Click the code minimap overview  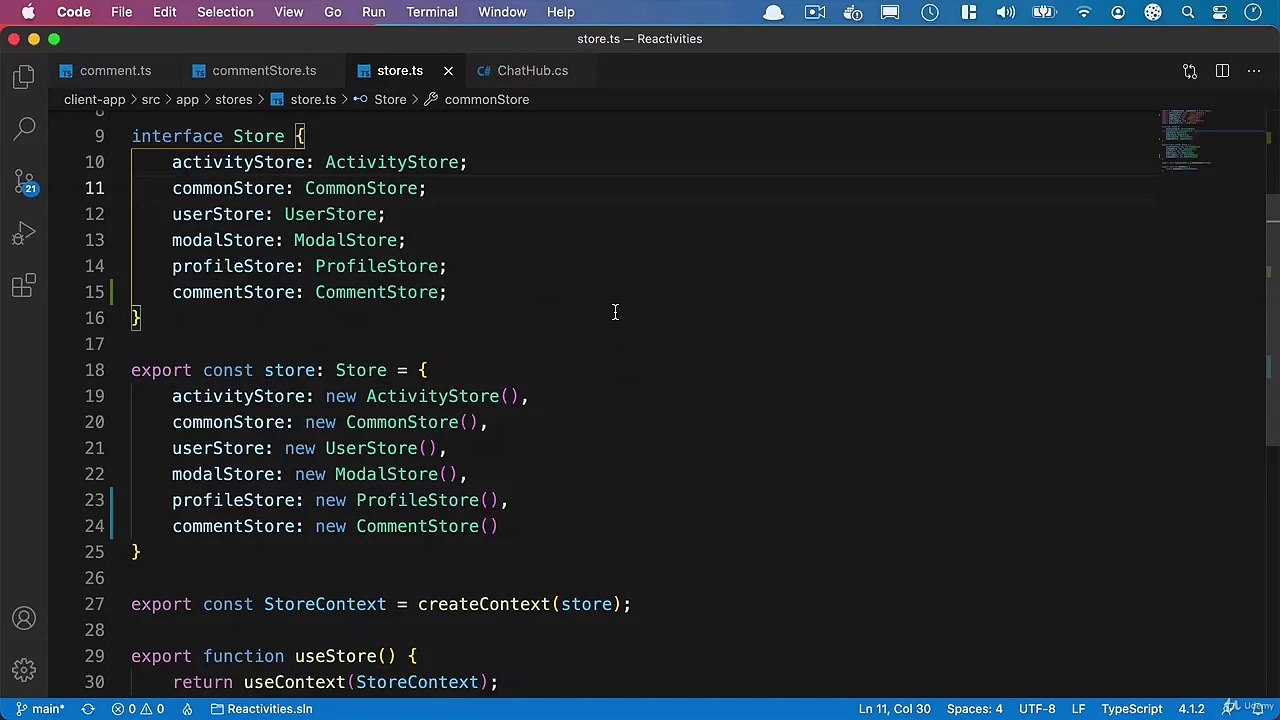pyautogui.click(x=1185, y=140)
